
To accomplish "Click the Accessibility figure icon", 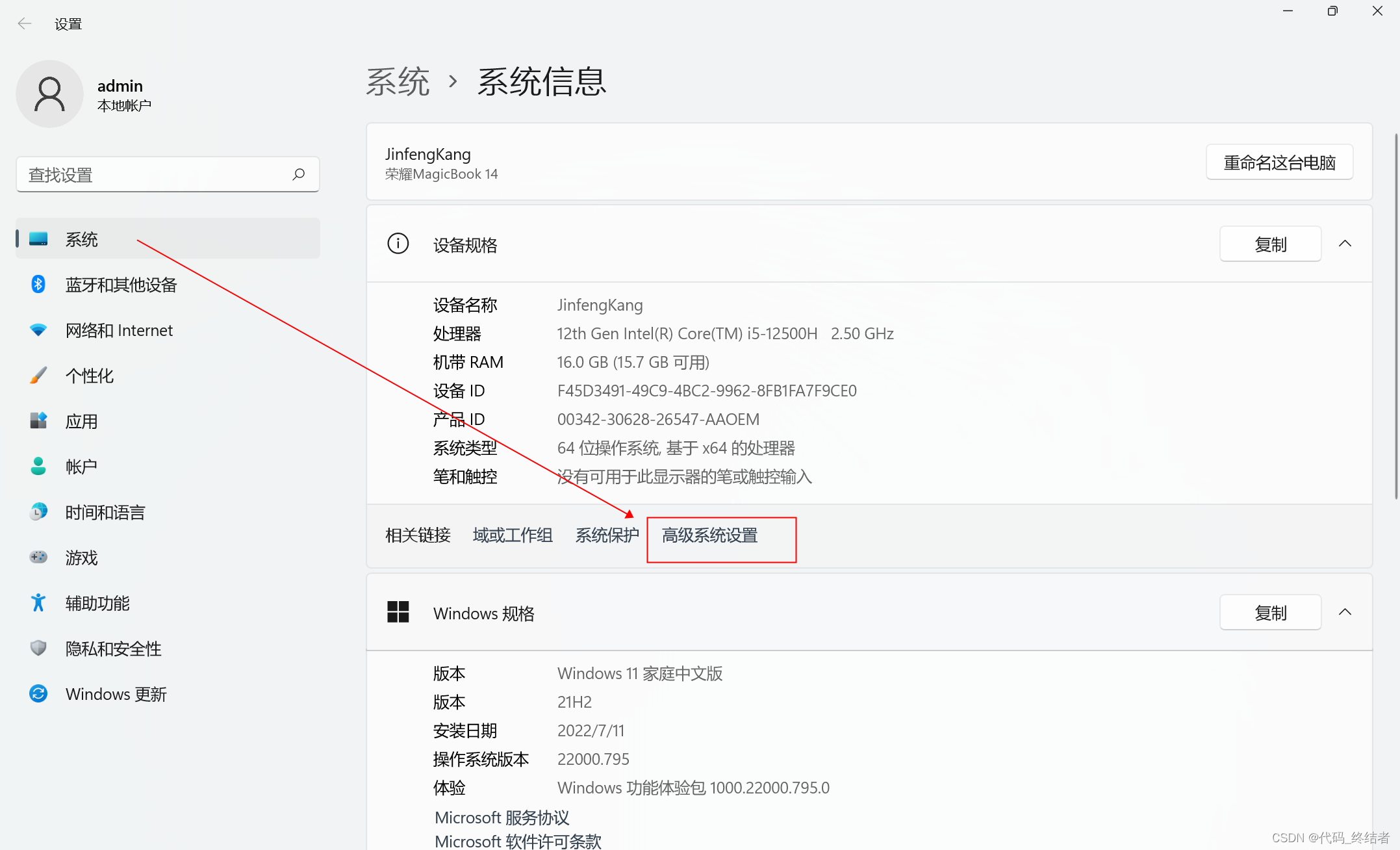I will [38, 603].
